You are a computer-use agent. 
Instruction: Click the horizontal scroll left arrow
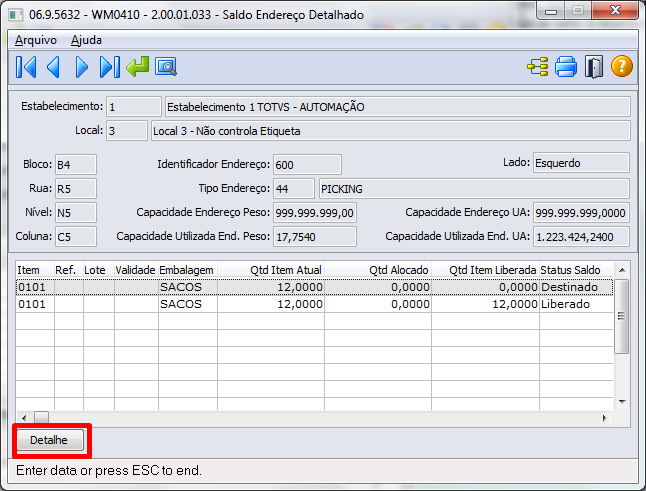24,418
